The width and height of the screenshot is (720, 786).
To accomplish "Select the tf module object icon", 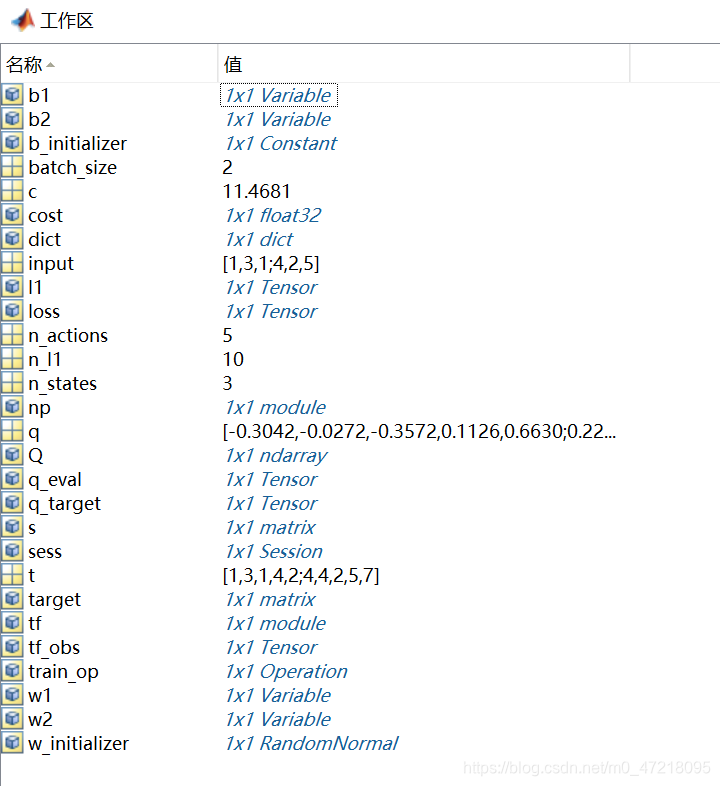I will pyautogui.click(x=12, y=623).
